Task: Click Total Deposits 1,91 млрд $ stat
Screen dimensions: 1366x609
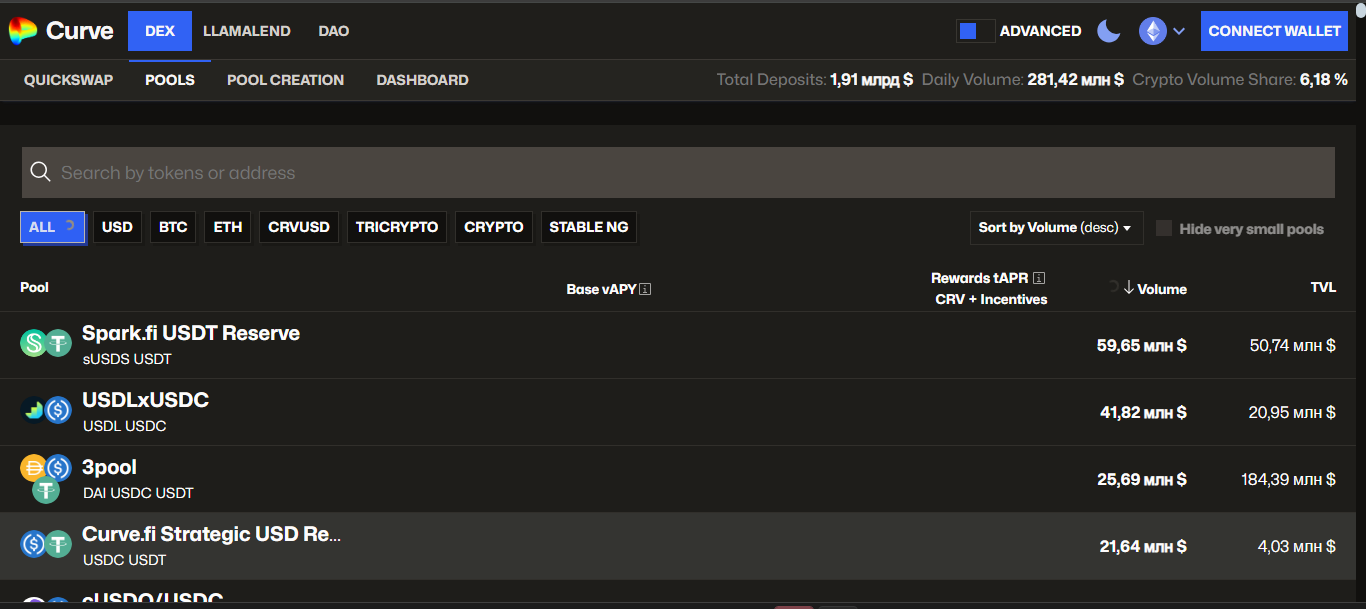Action: coord(815,80)
